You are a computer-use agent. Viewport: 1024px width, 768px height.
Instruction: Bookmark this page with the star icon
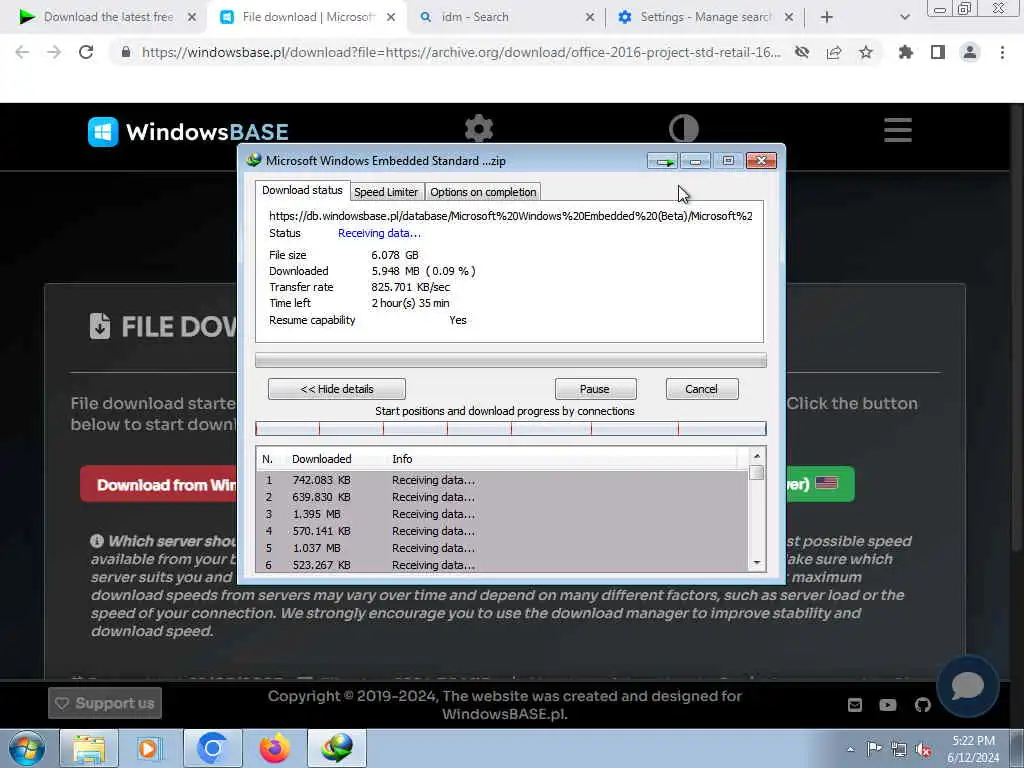pyautogui.click(x=866, y=52)
